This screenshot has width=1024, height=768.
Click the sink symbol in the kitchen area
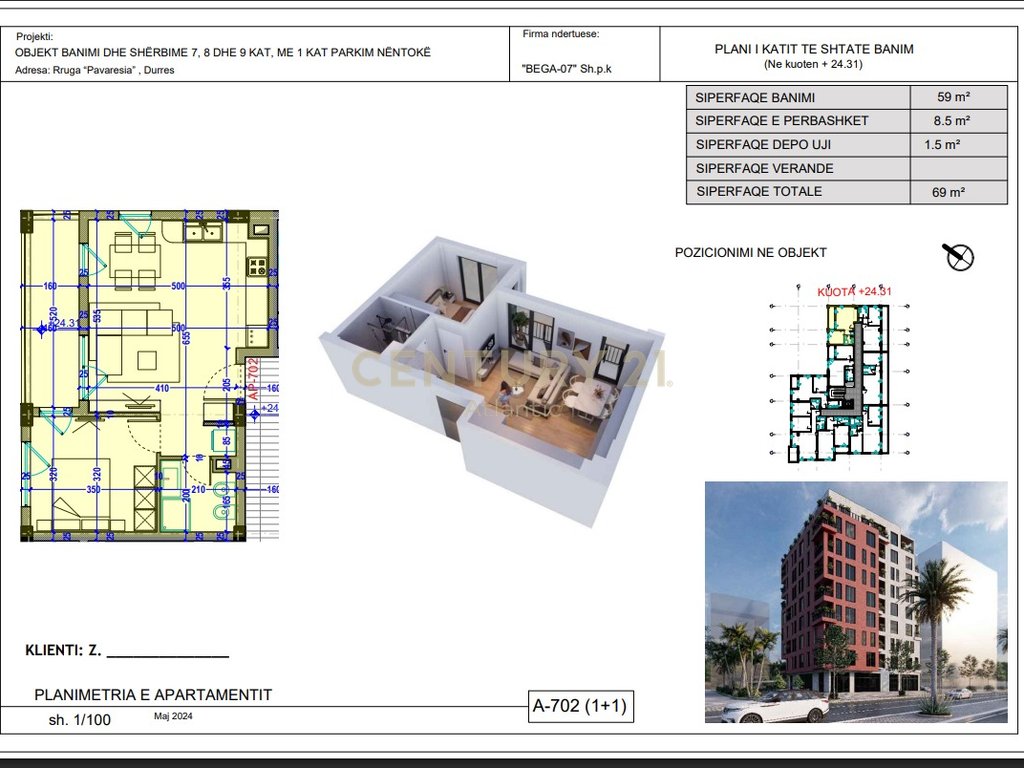coord(202,232)
